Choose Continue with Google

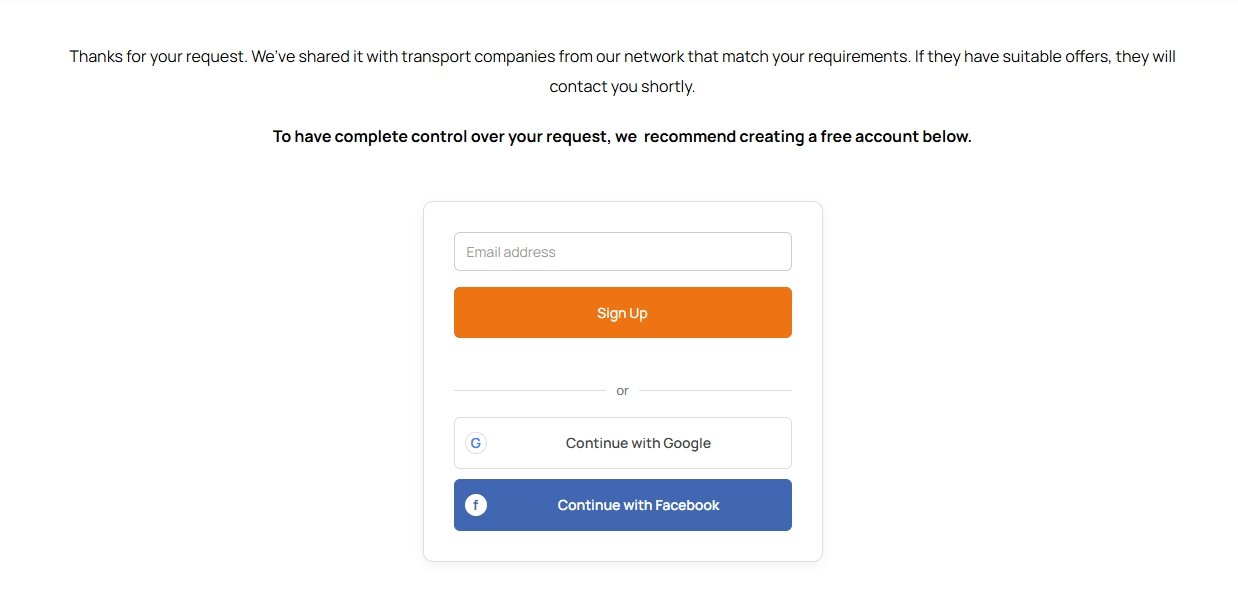638,443
